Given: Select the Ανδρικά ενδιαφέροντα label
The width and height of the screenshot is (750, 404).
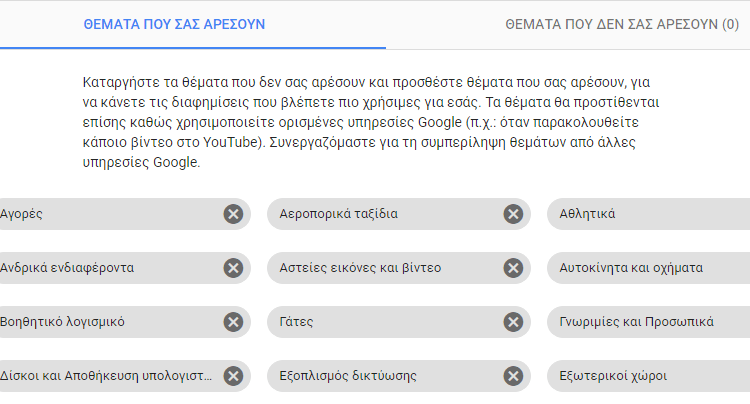Looking at the screenshot, I should [67, 268].
